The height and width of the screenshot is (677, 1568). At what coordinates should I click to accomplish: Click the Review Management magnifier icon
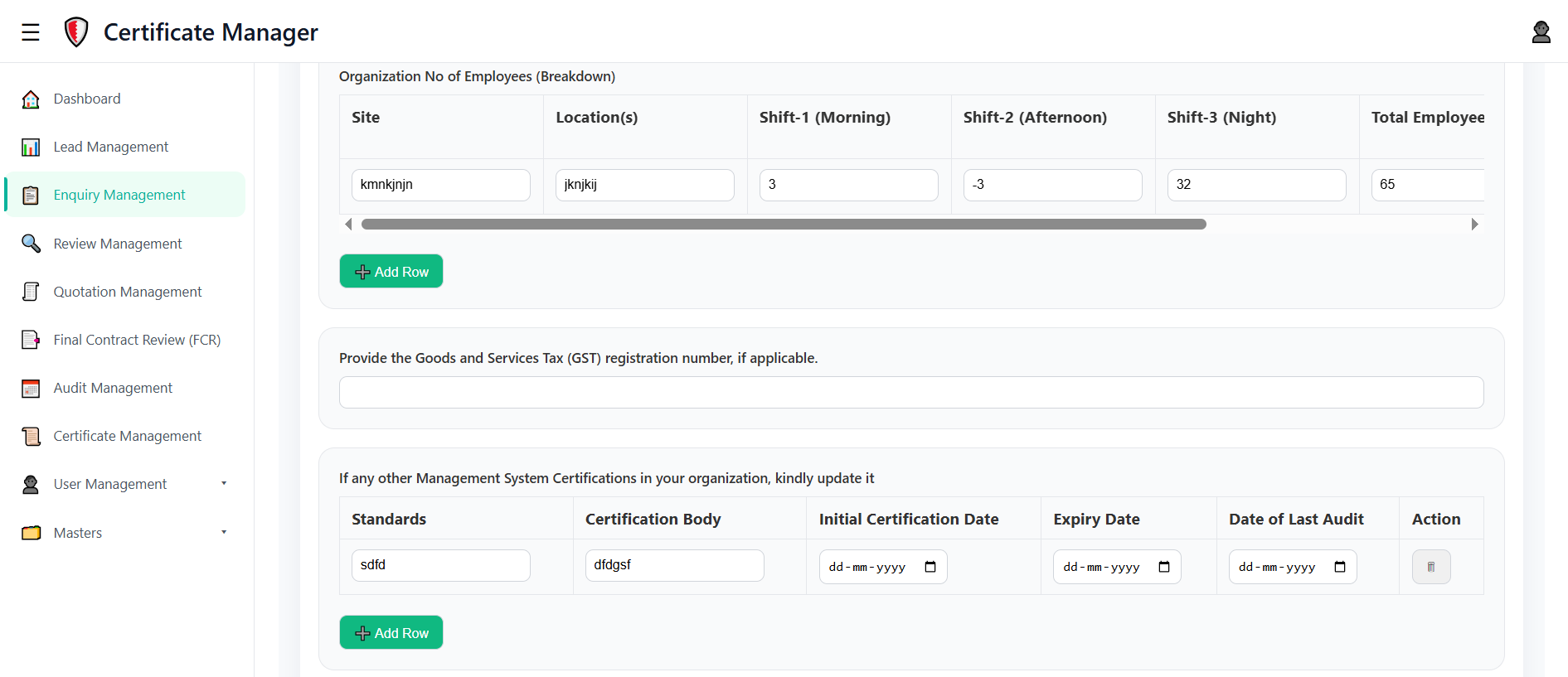[31, 244]
